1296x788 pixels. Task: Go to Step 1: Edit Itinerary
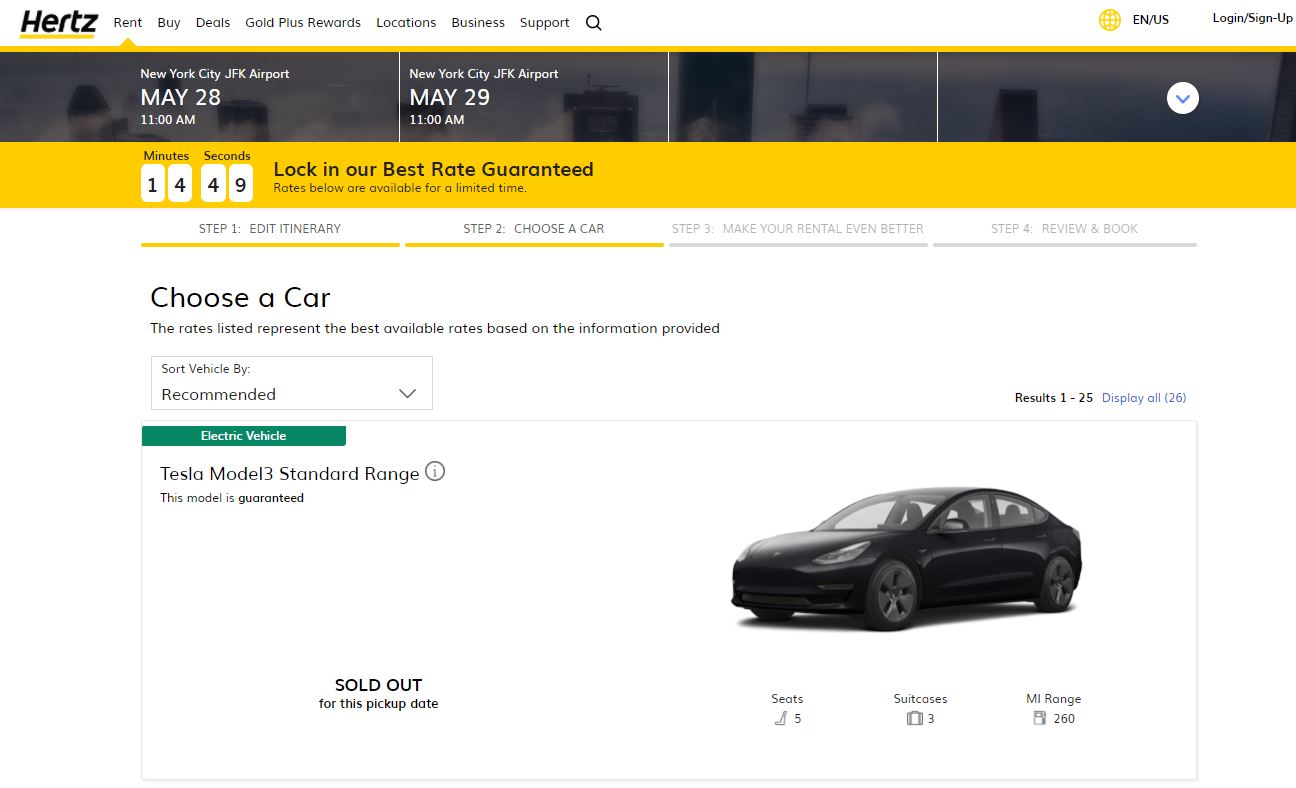coord(270,230)
